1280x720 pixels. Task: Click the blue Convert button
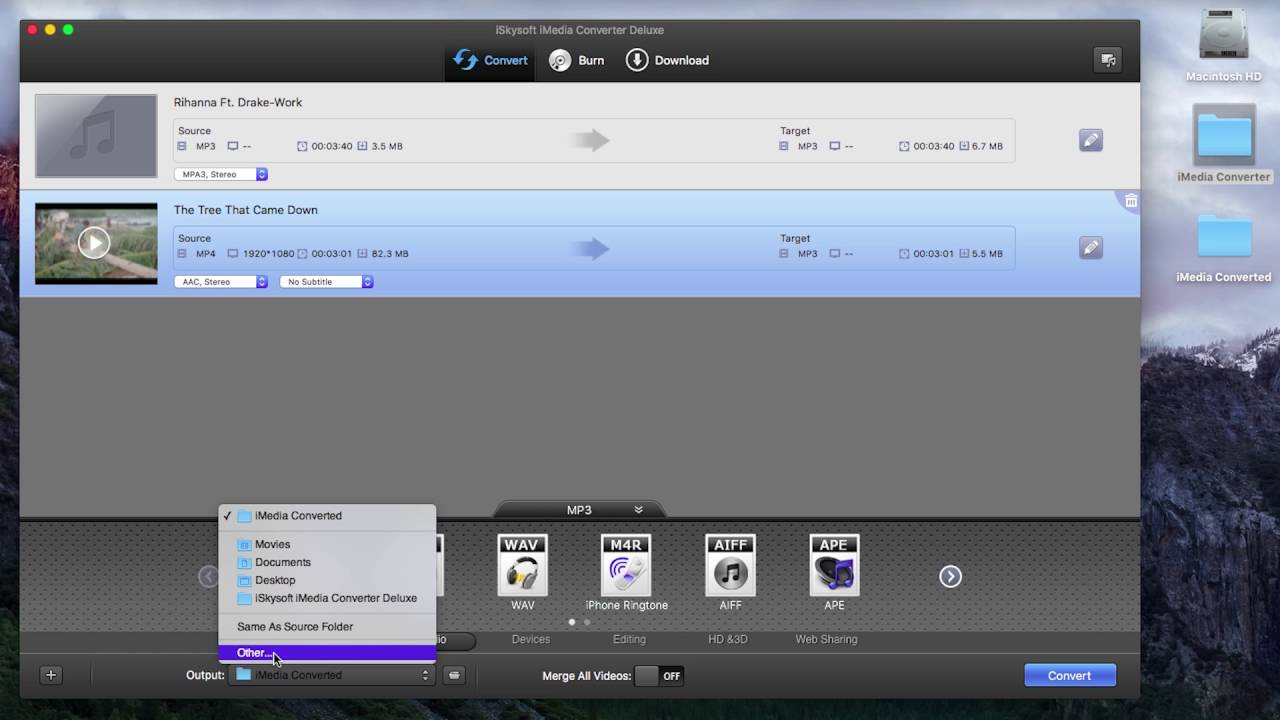click(x=1069, y=675)
